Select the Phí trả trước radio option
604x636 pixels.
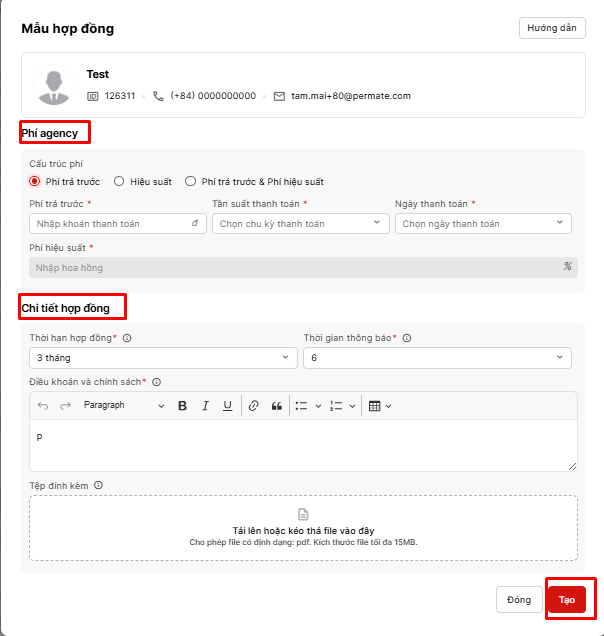(x=35, y=182)
